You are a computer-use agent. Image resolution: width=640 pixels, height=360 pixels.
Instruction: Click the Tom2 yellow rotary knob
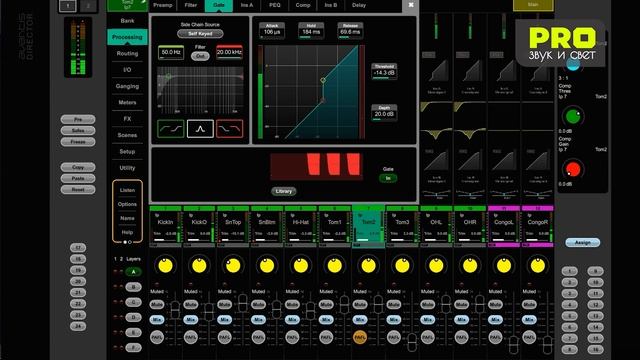(x=368, y=265)
